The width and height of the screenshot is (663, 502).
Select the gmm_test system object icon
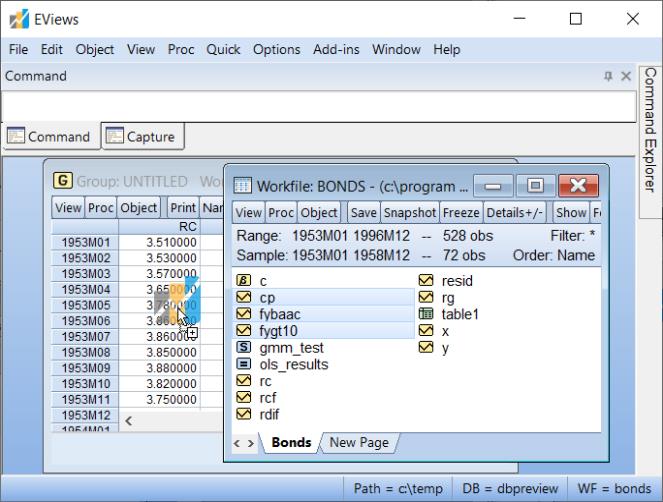click(243, 348)
